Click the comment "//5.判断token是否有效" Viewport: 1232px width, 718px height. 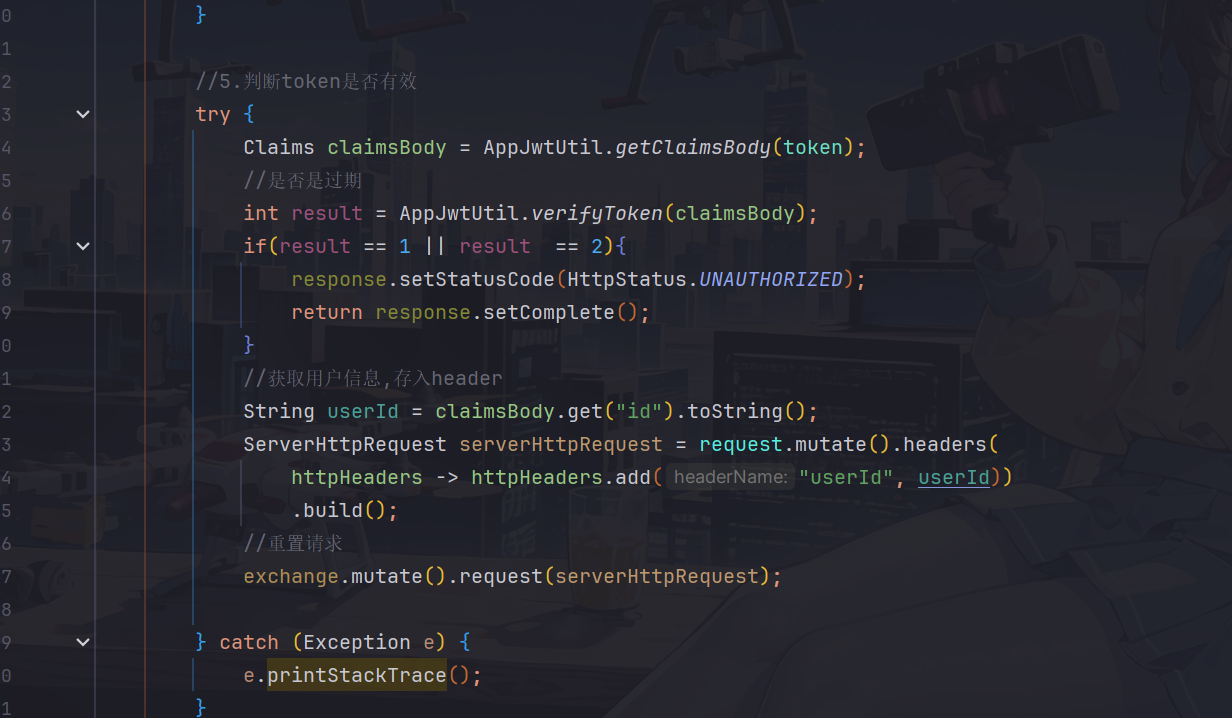(306, 81)
